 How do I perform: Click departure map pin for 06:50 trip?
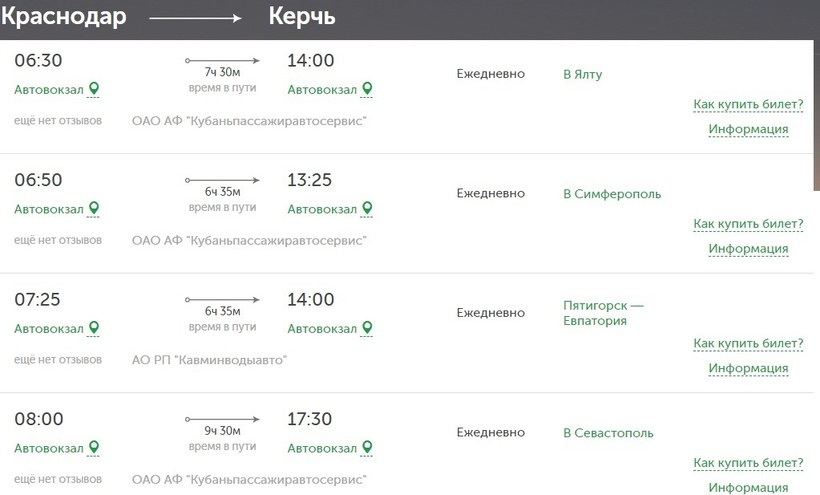click(94, 209)
